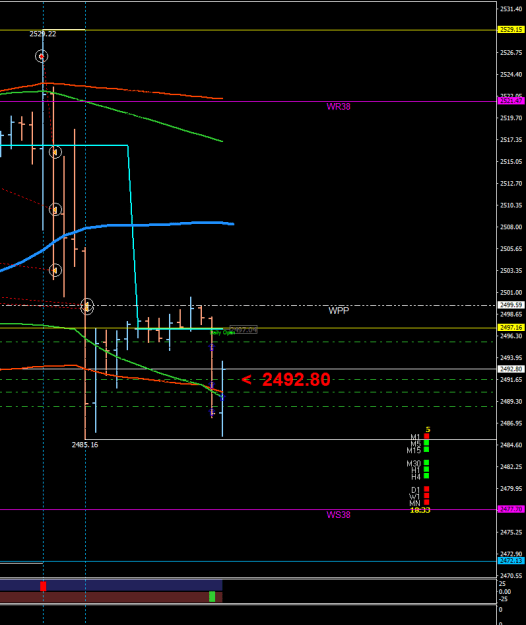Select the WPP pivot label

tap(339, 311)
